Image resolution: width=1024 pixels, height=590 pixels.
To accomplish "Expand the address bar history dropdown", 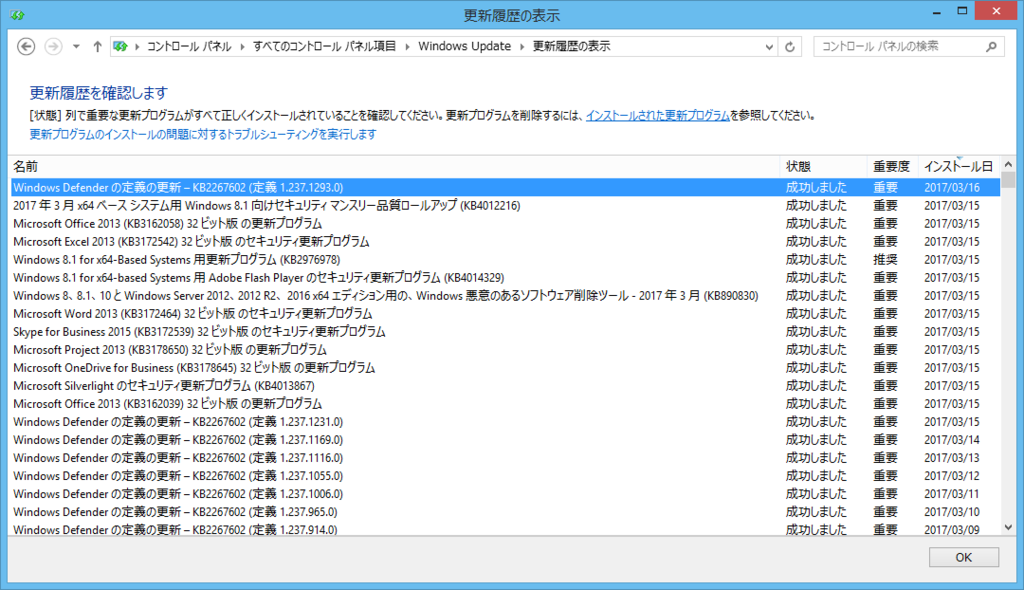I will coord(769,46).
